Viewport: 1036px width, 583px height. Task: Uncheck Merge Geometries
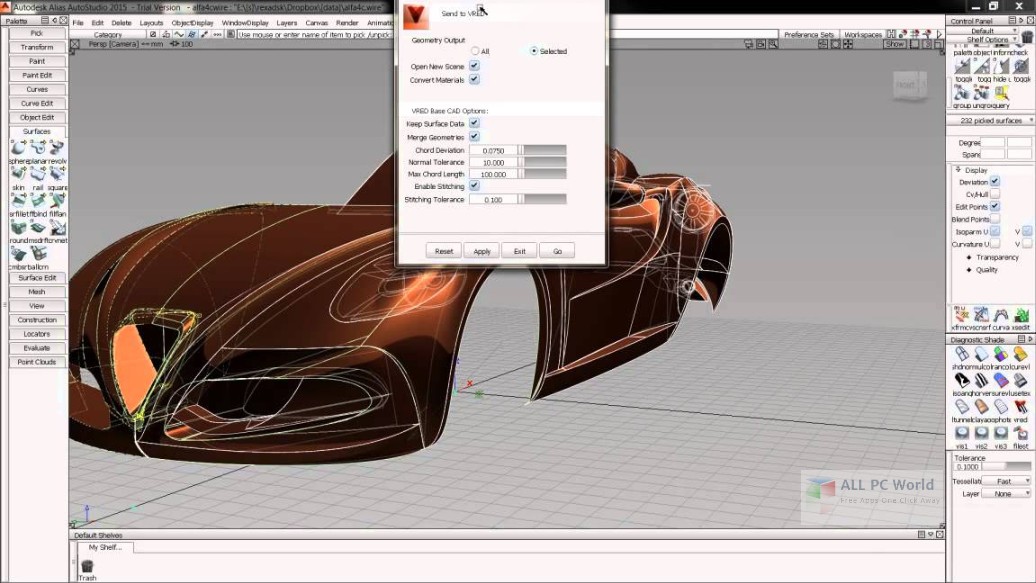click(x=474, y=137)
